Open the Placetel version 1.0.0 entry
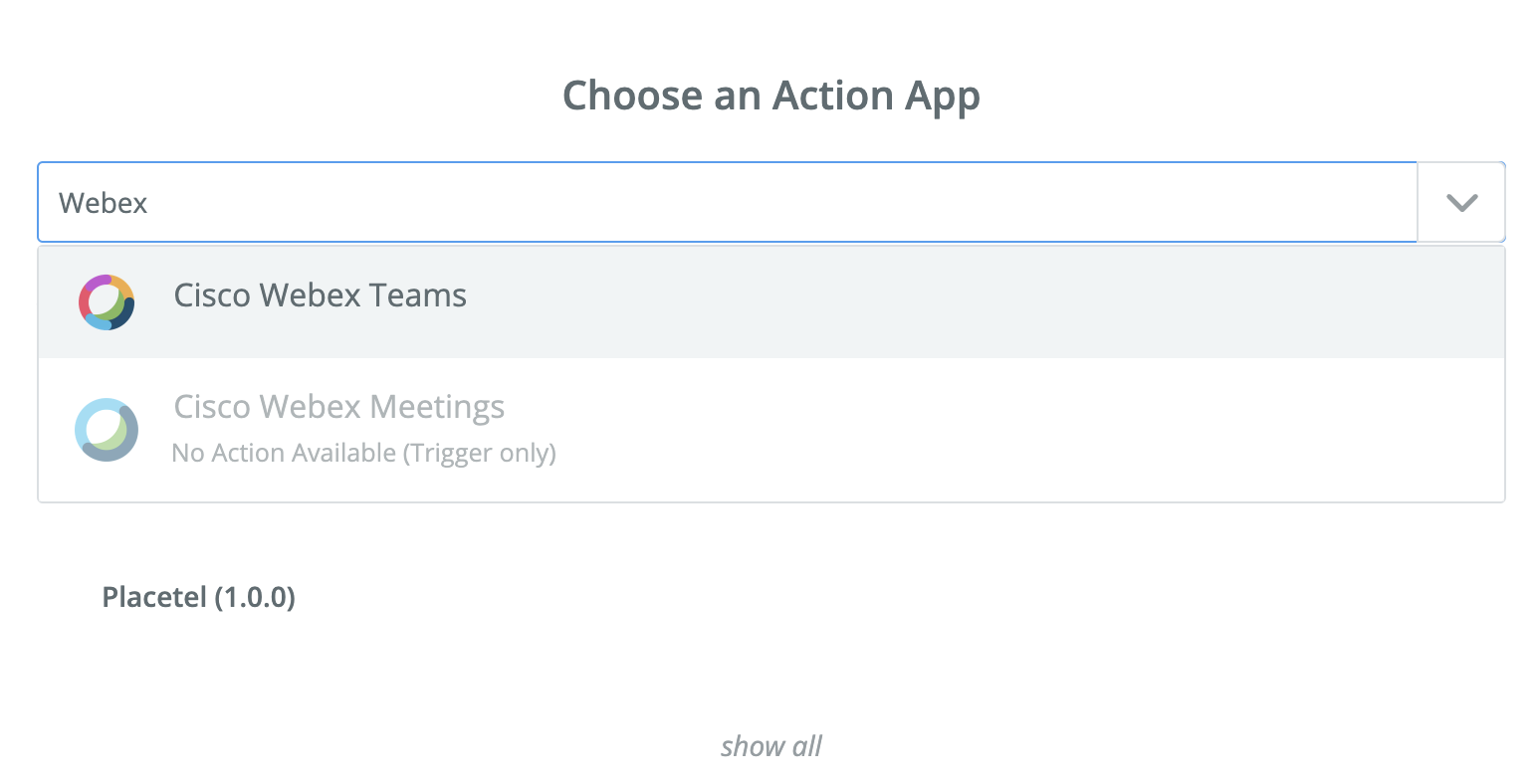 [199, 597]
